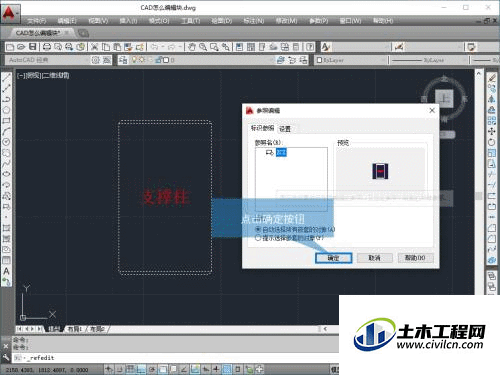Image resolution: width=500 pixels, height=375 pixels.
Task: Click the Open file folder icon
Action: point(21,47)
